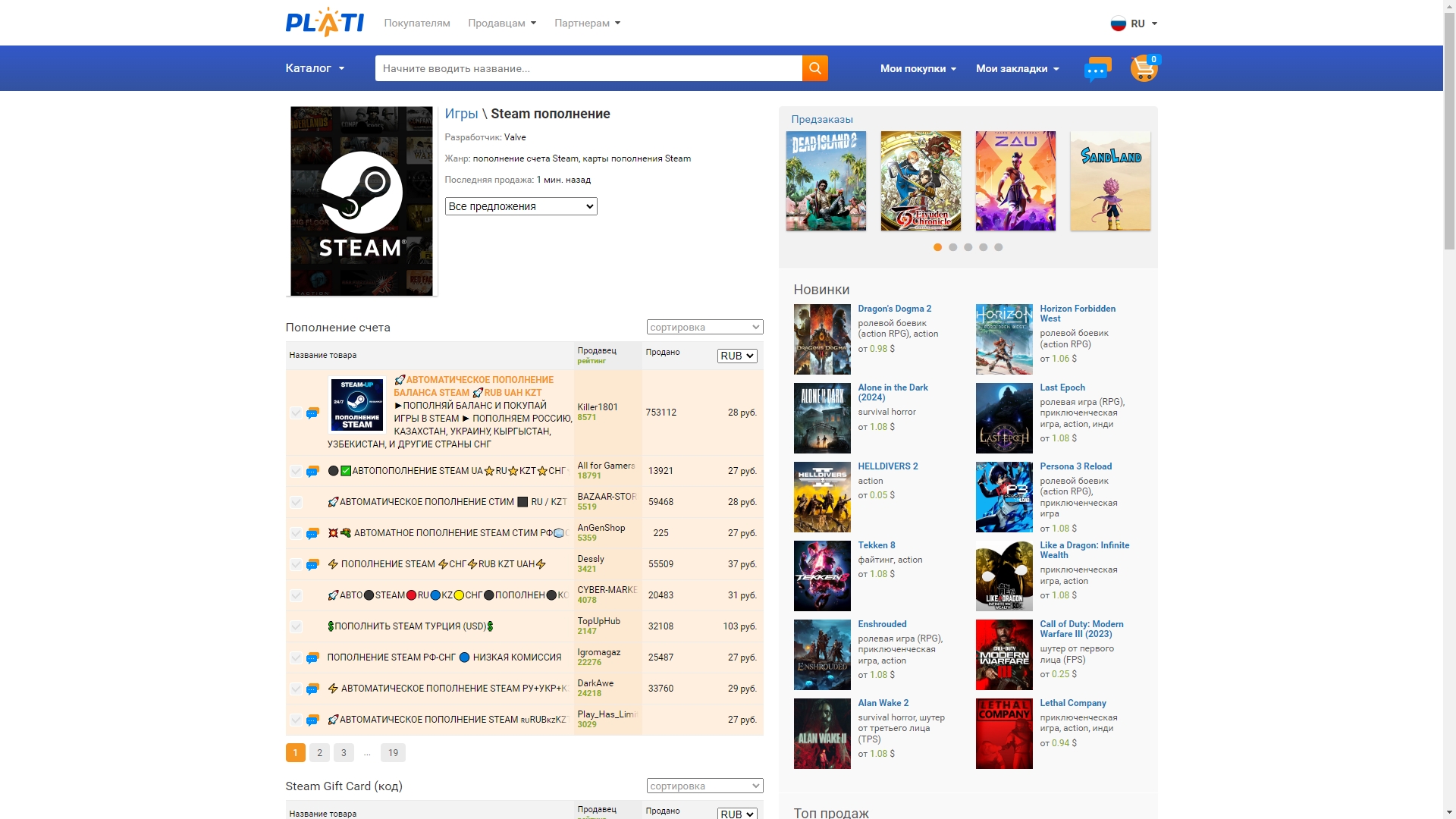
Task: Toggle checkmark in AnGenShop row
Action: [x=296, y=534]
